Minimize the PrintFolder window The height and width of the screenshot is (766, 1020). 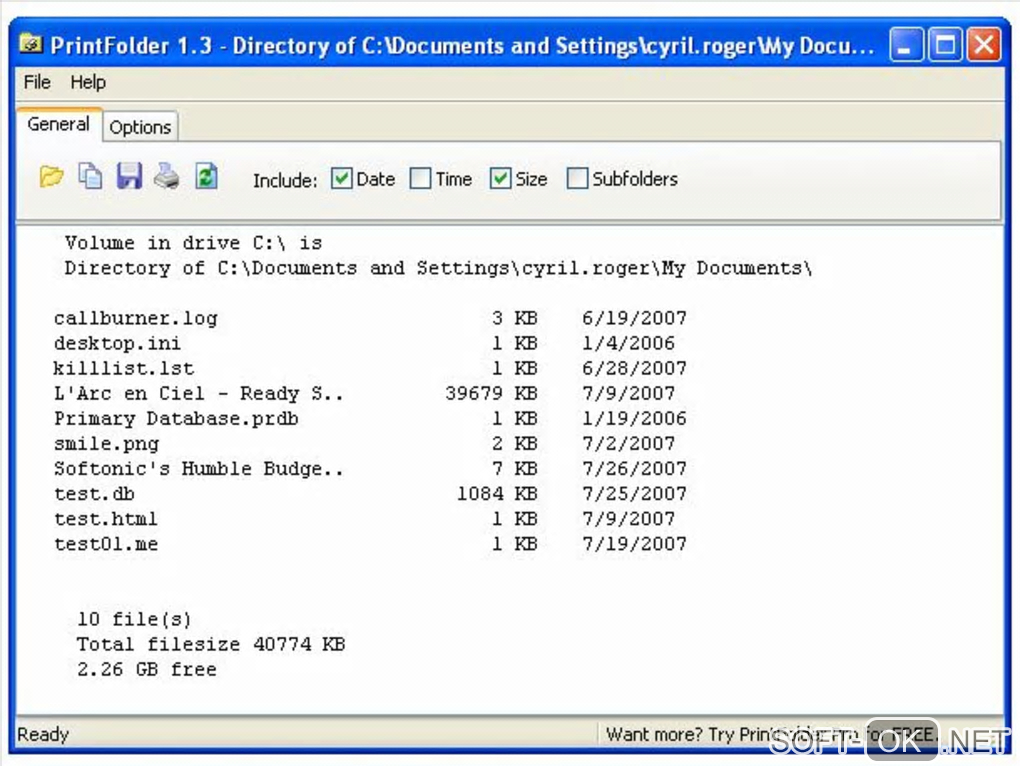(906, 45)
